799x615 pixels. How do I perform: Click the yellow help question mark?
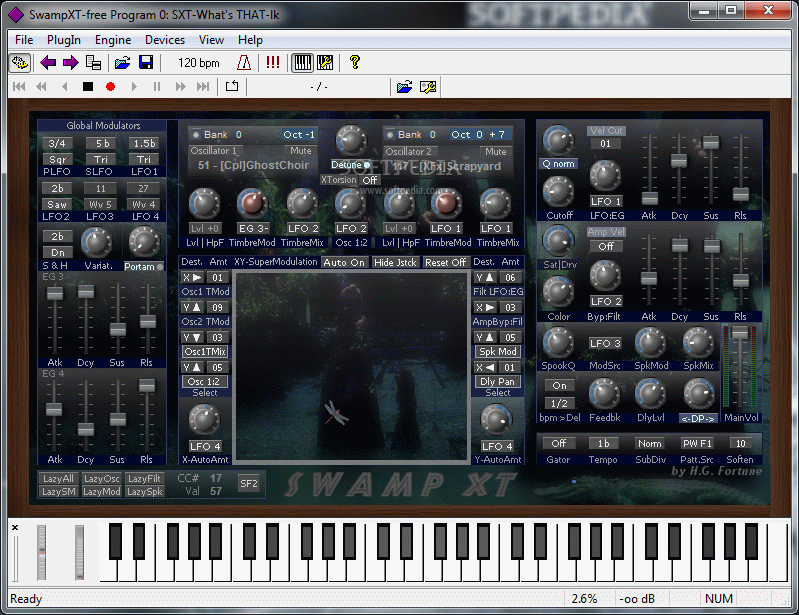point(355,63)
